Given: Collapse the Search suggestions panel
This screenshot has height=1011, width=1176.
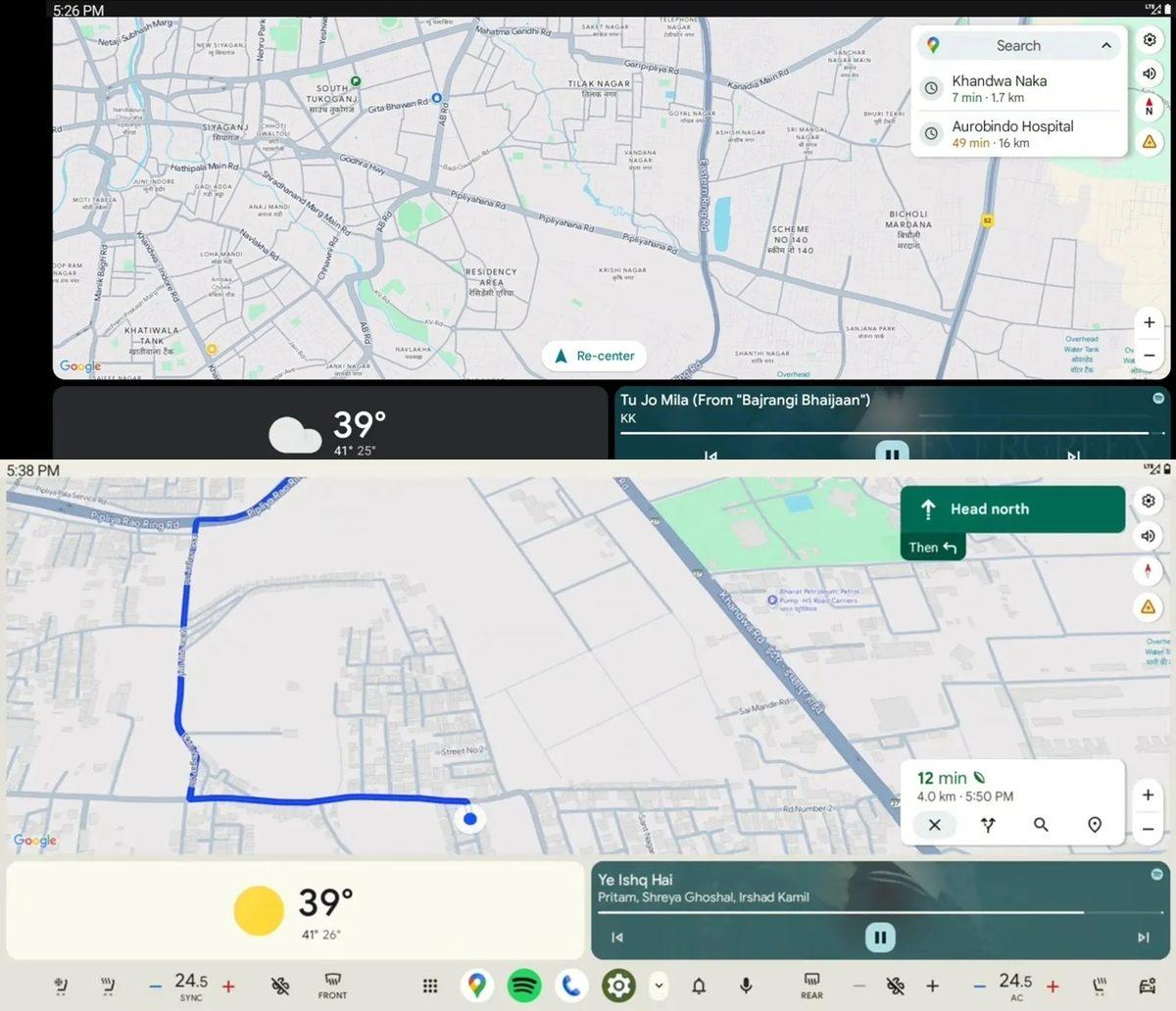Looking at the screenshot, I should (1105, 45).
